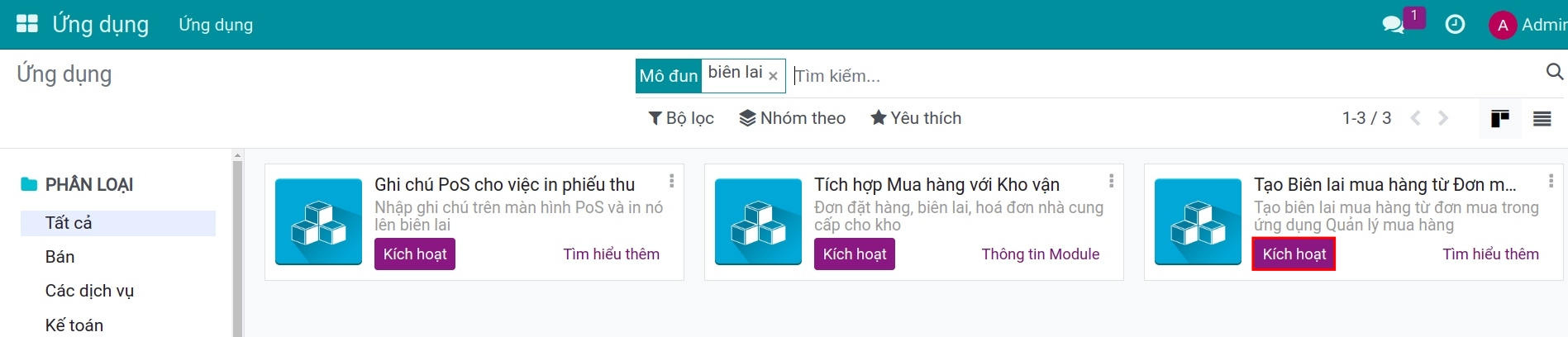Click the category panel scrollbar
The width and height of the screenshot is (1568, 337).
(x=238, y=248)
